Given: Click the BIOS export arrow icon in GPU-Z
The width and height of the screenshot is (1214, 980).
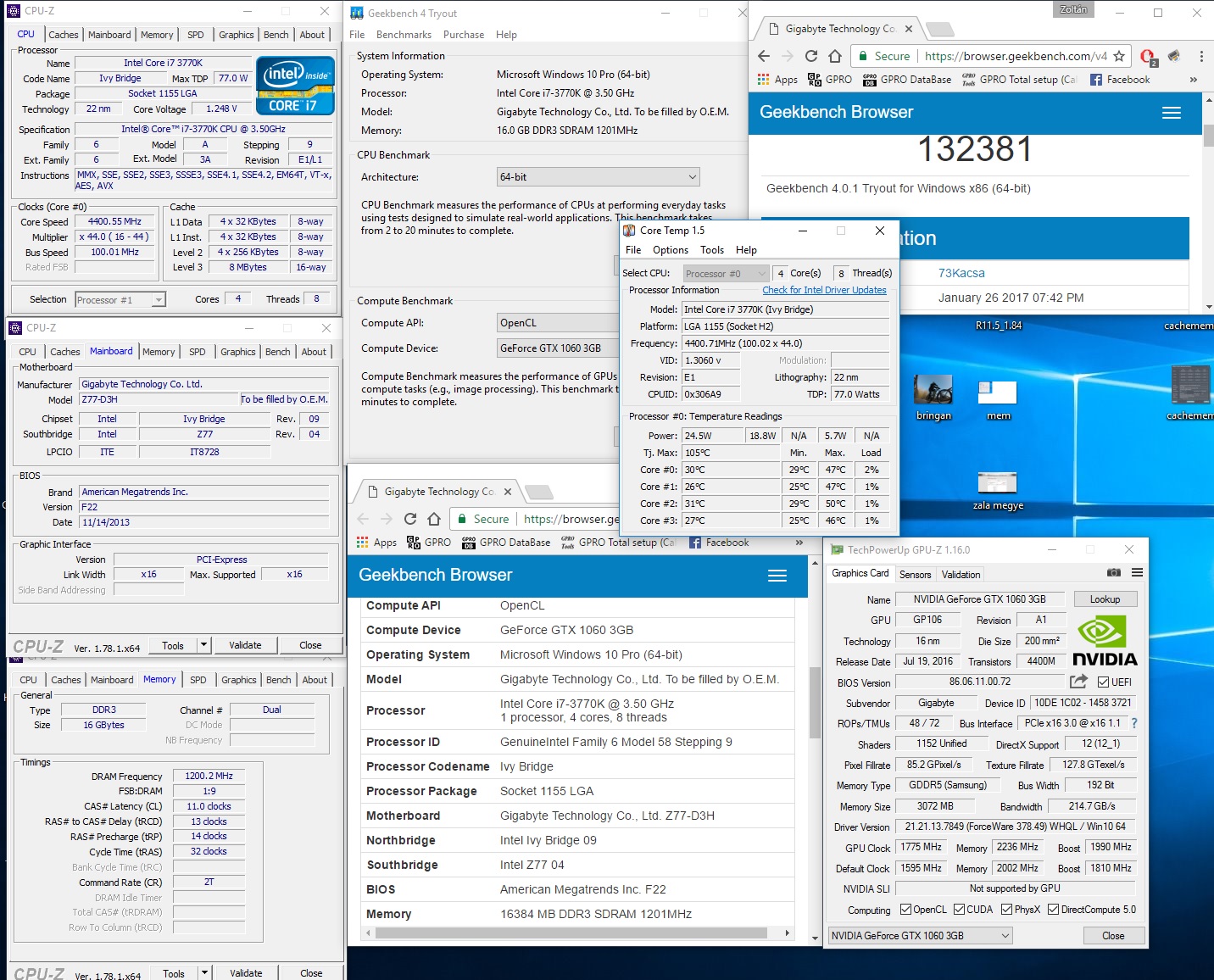Looking at the screenshot, I should click(x=1078, y=682).
